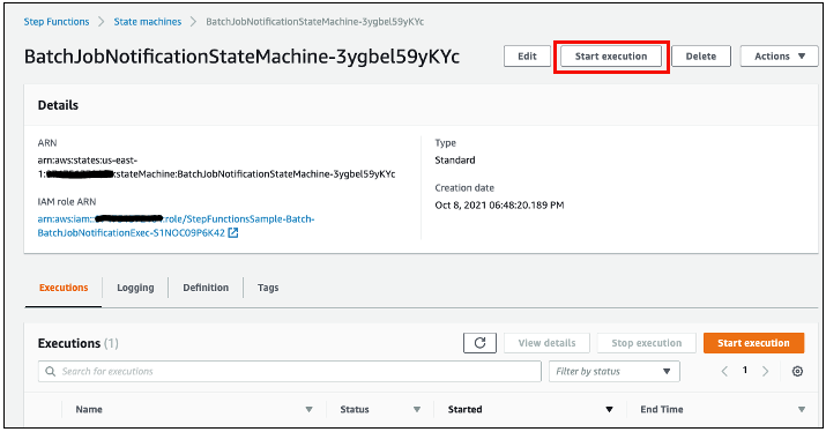Open the Step Functions breadcrumb link
Image resolution: width=827 pixels, height=433 pixels.
pos(56,22)
